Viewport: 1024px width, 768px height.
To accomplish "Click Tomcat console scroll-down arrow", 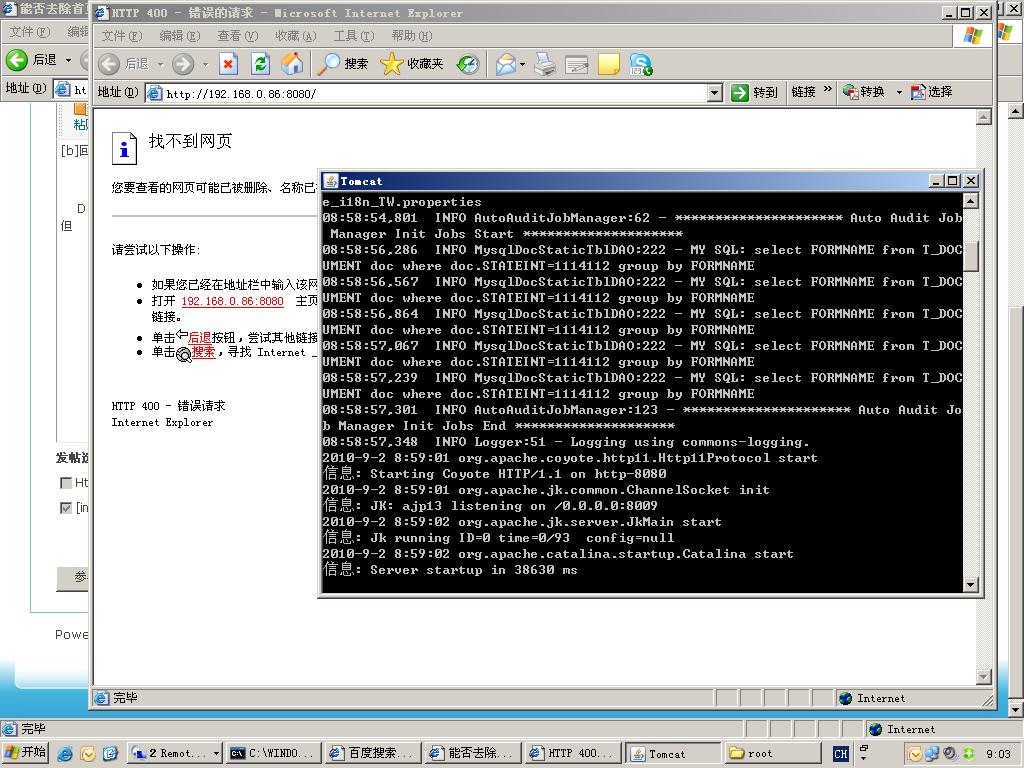I will pos(970,584).
